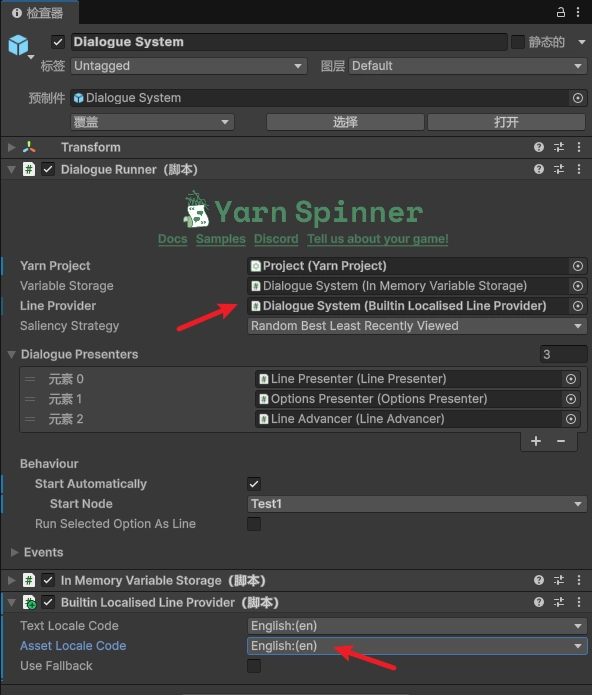
Task: Remove element from Dialogue Presenters list
Action: coord(561,441)
